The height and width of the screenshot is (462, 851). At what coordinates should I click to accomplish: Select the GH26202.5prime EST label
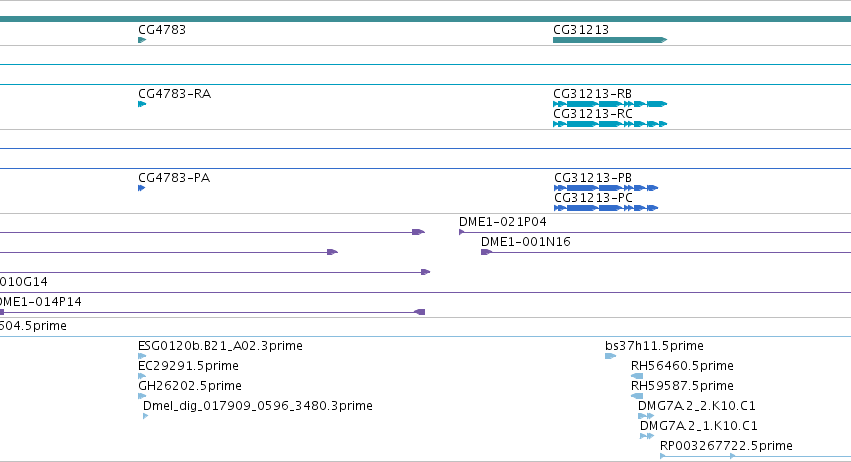(x=190, y=386)
